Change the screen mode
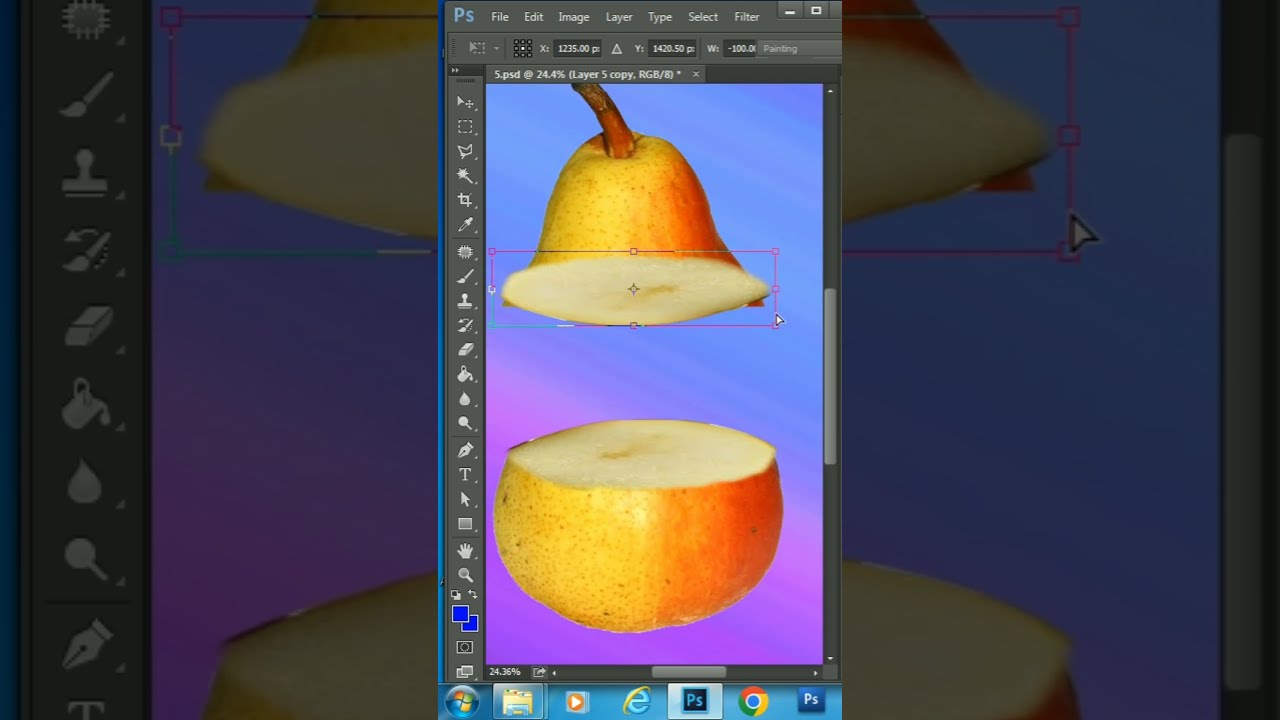 point(465,672)
